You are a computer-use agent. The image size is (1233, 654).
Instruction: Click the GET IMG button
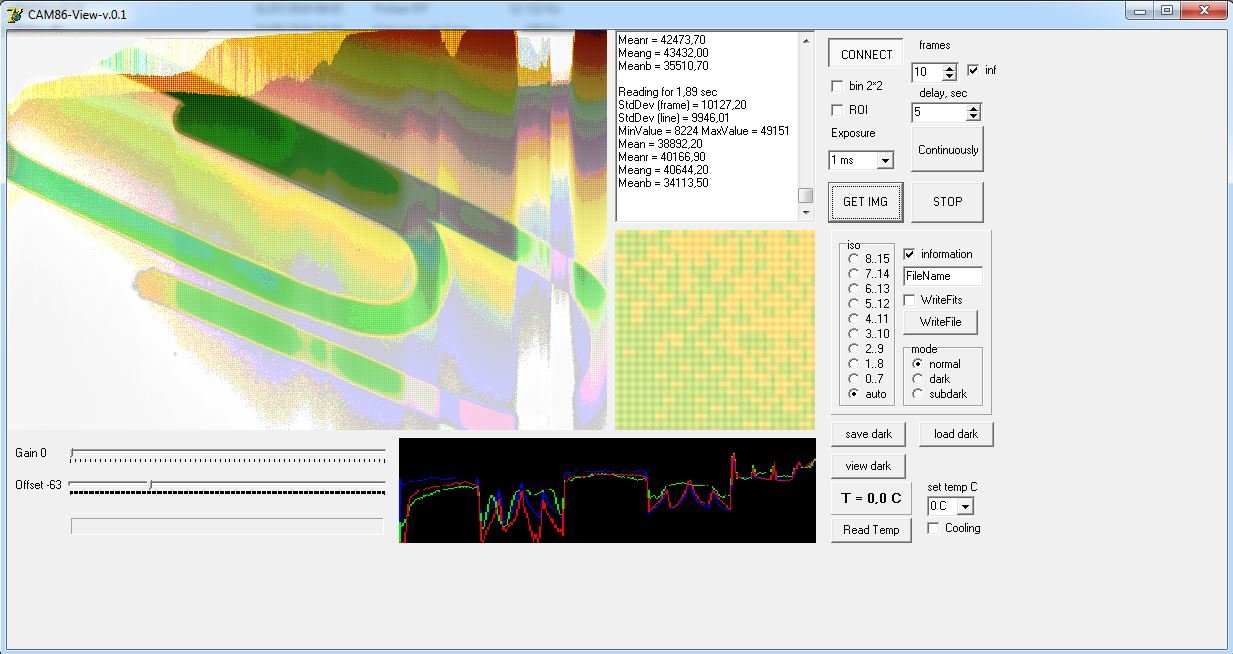coord(866,201)
